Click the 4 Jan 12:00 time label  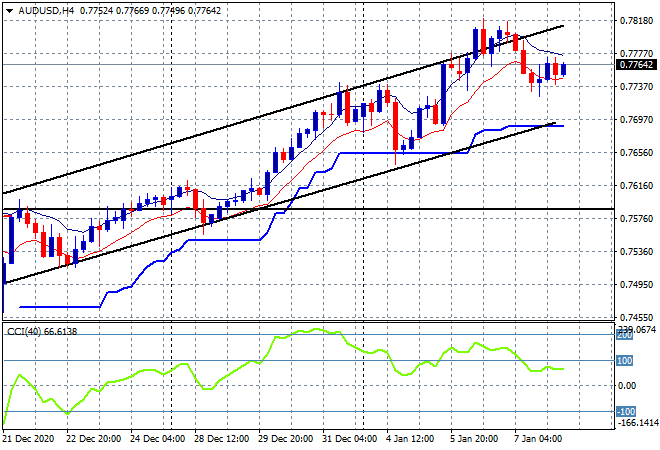tap(410, 439)
